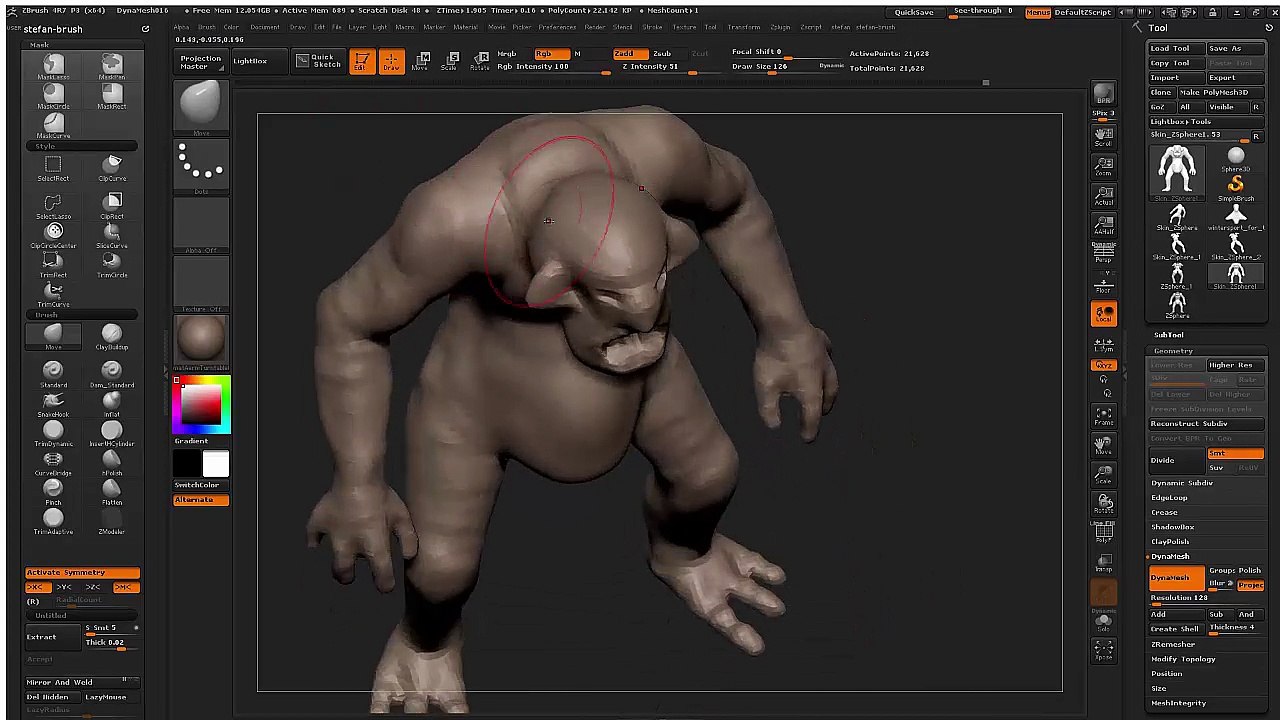Pick the TrimDynamic brush

tap(54, 433)
